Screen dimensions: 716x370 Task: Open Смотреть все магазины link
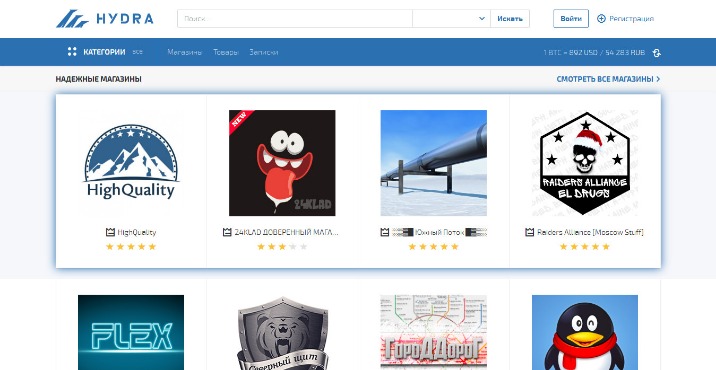point(608,79)
